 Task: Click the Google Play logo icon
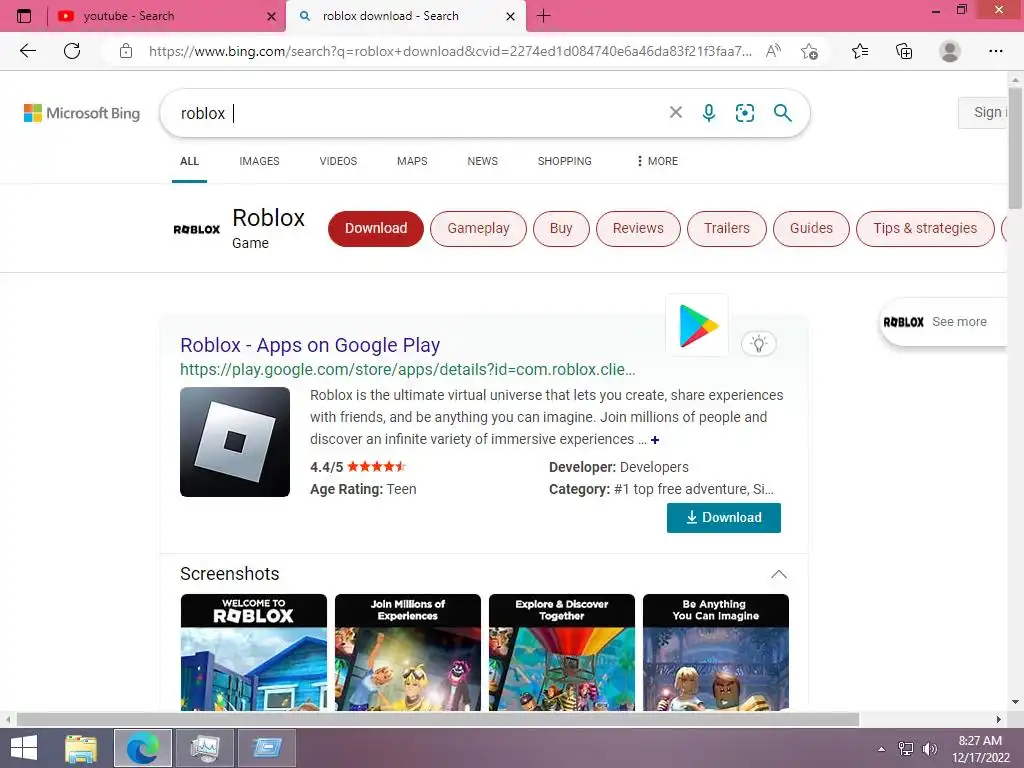coord(697,325)
